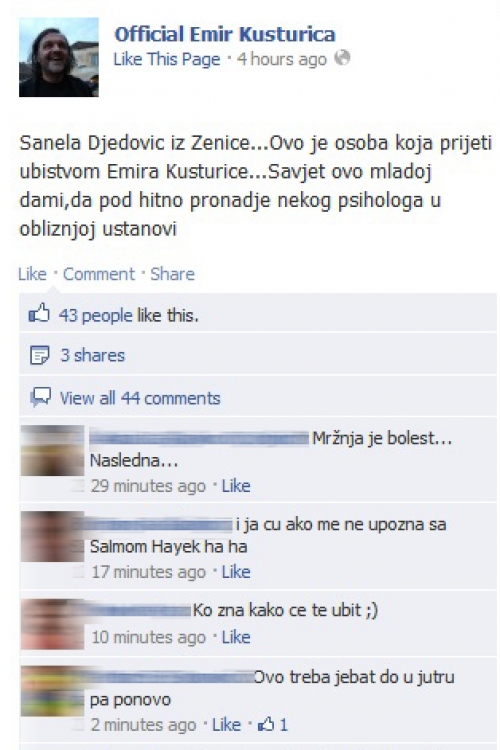Click Comment under the post
This screenshot has height=750, width=500.
pos(99,274)
